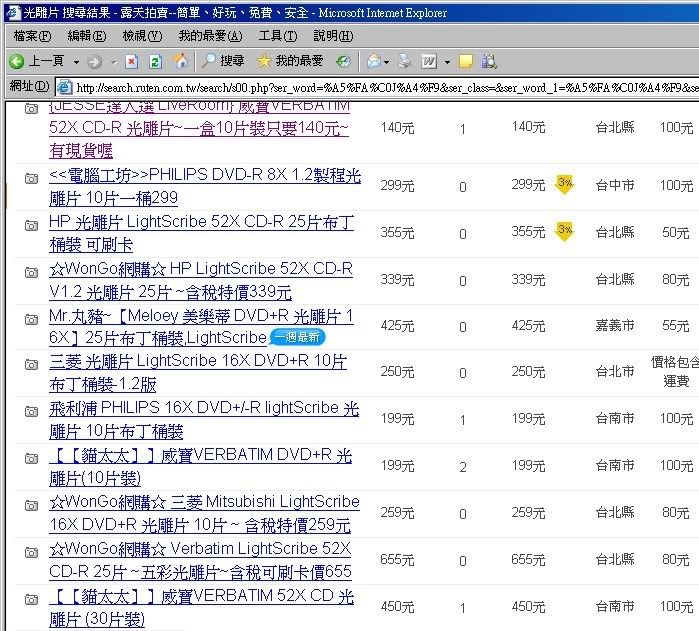699x631 pixels.
Task: Open the 我的最愛(A) menu
Action: 210,36
